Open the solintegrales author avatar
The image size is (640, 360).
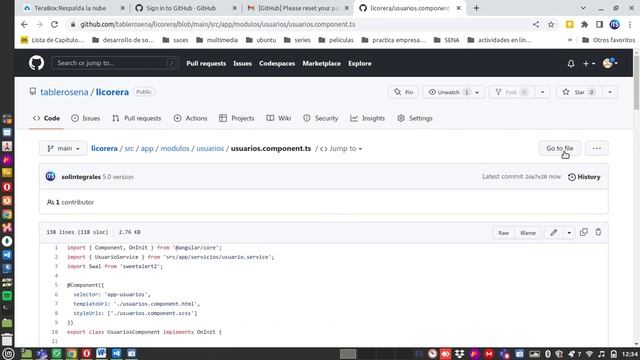click(x=51, y=176)
